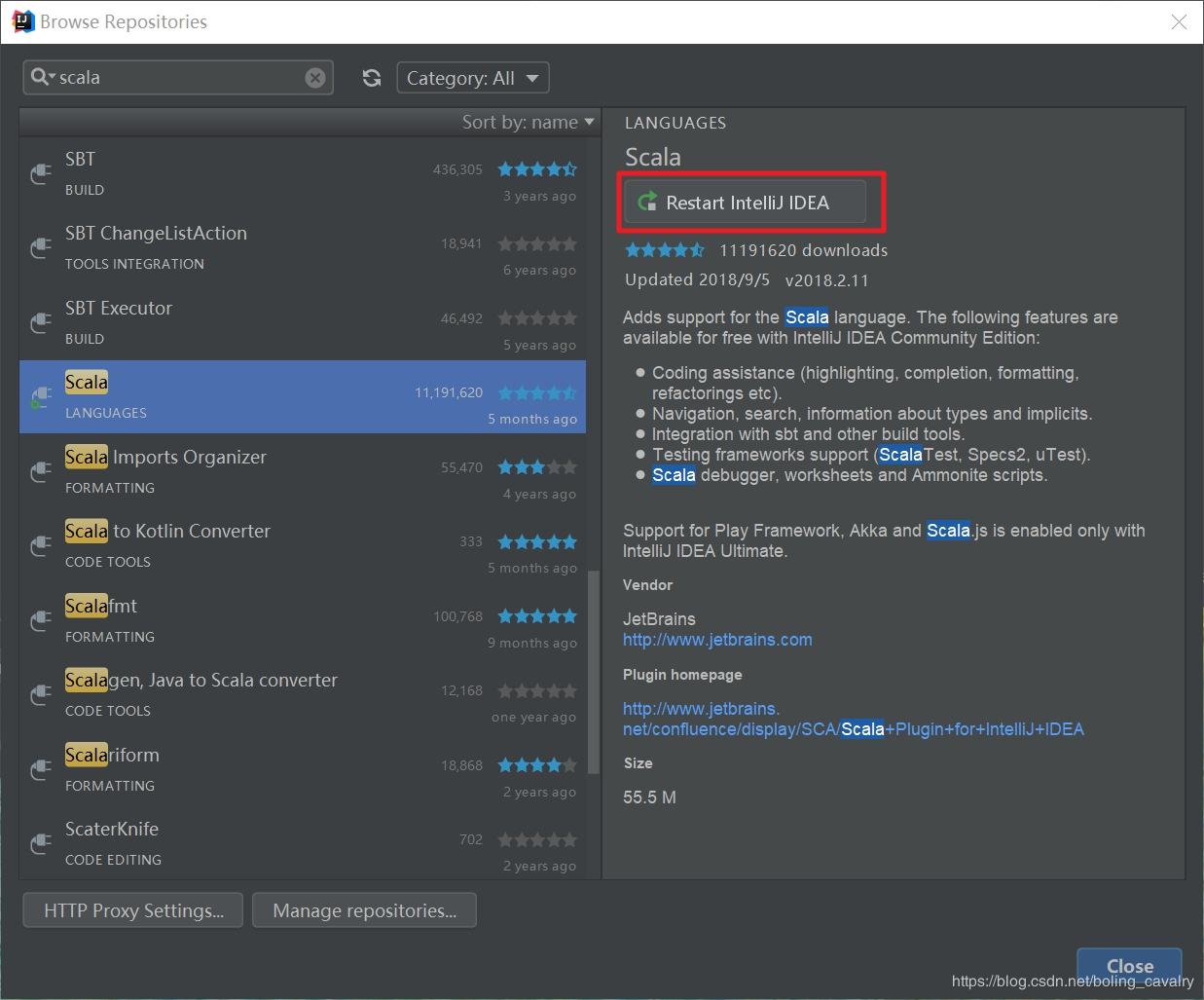Select SBT ChangeListAction in the list
Viewport: 1204px width, 1000px height.
[x=156, y=234]
